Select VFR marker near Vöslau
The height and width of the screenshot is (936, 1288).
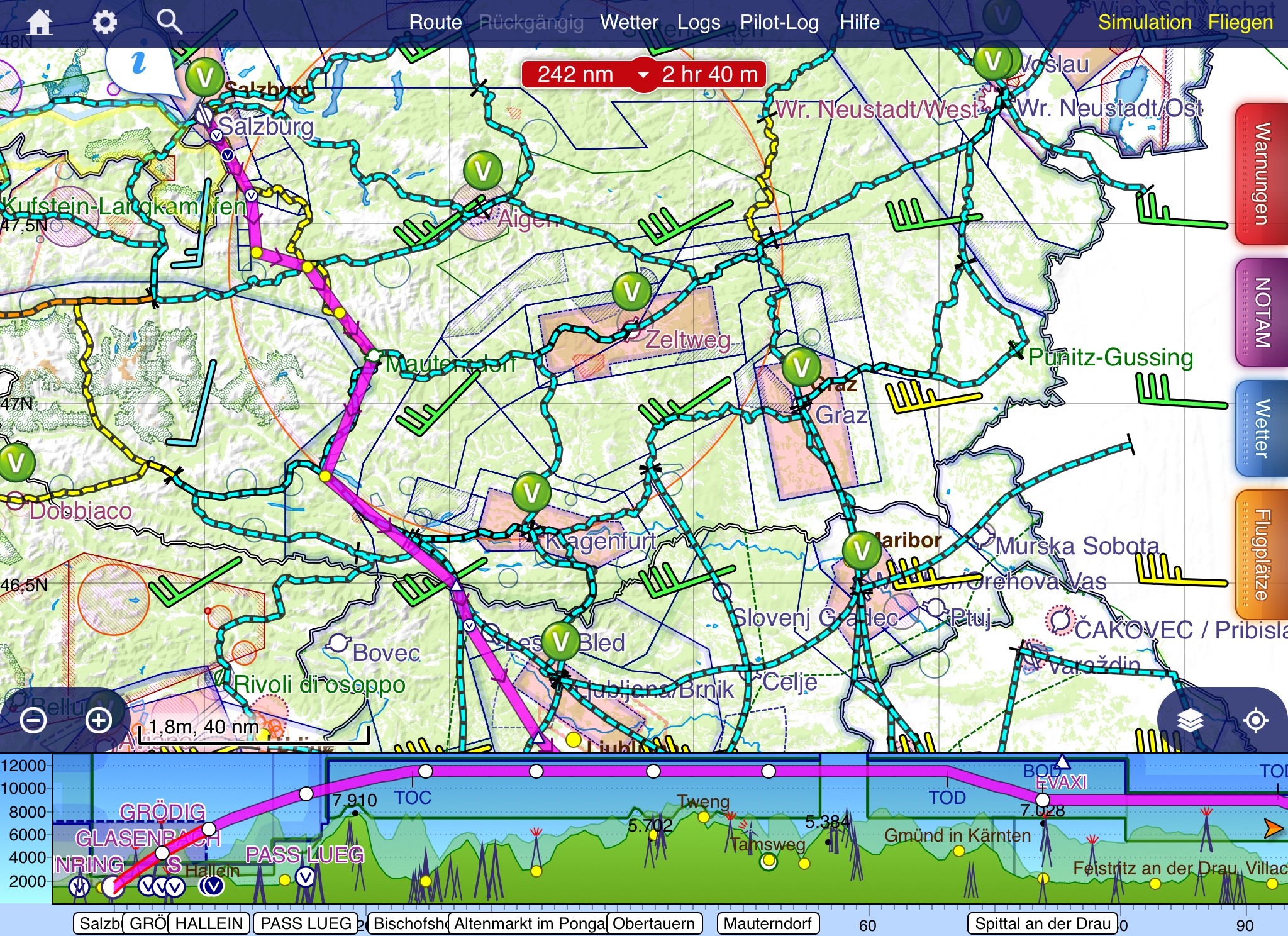click(994, 61)
